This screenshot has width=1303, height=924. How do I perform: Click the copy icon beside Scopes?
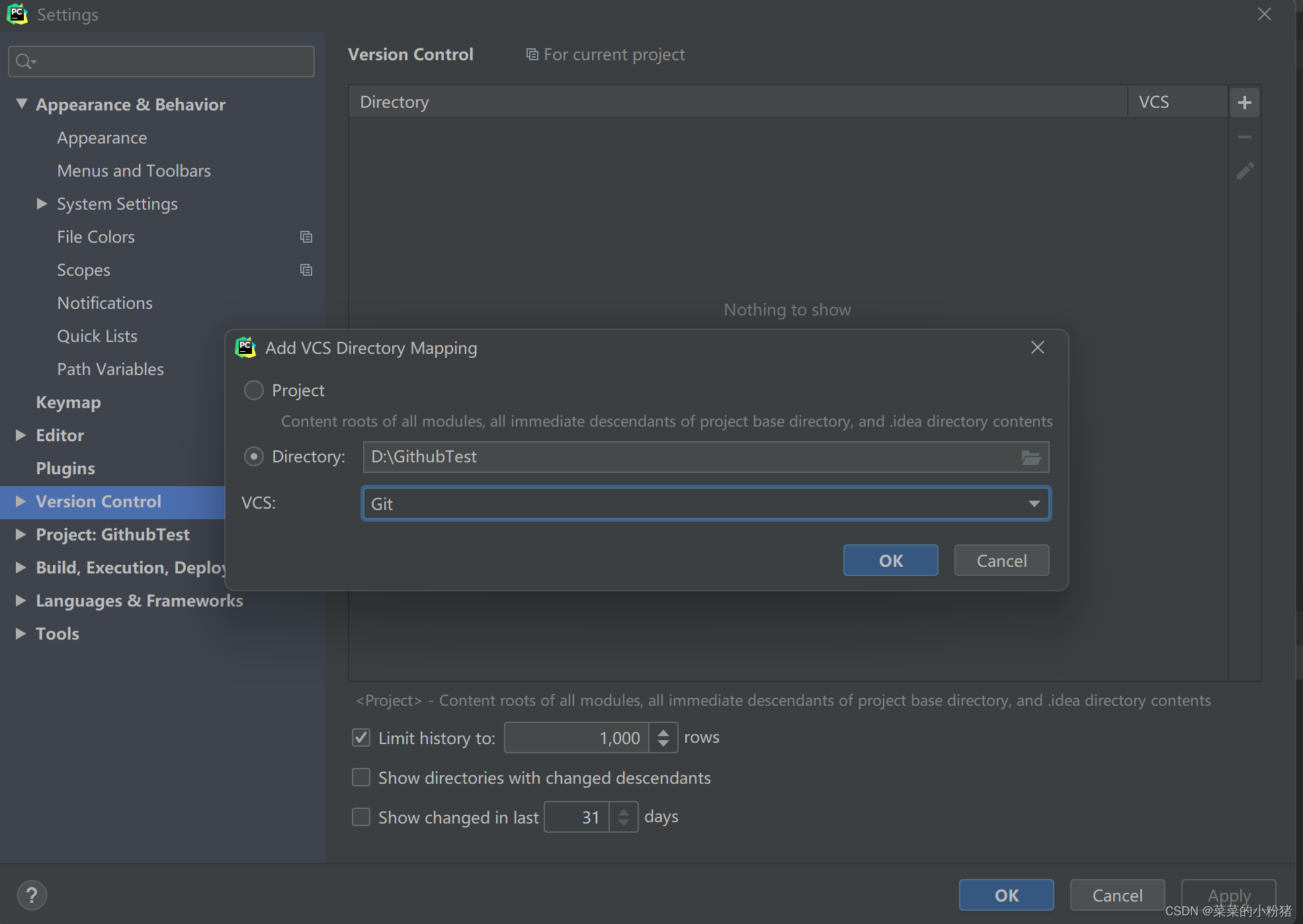click(306, 270)
